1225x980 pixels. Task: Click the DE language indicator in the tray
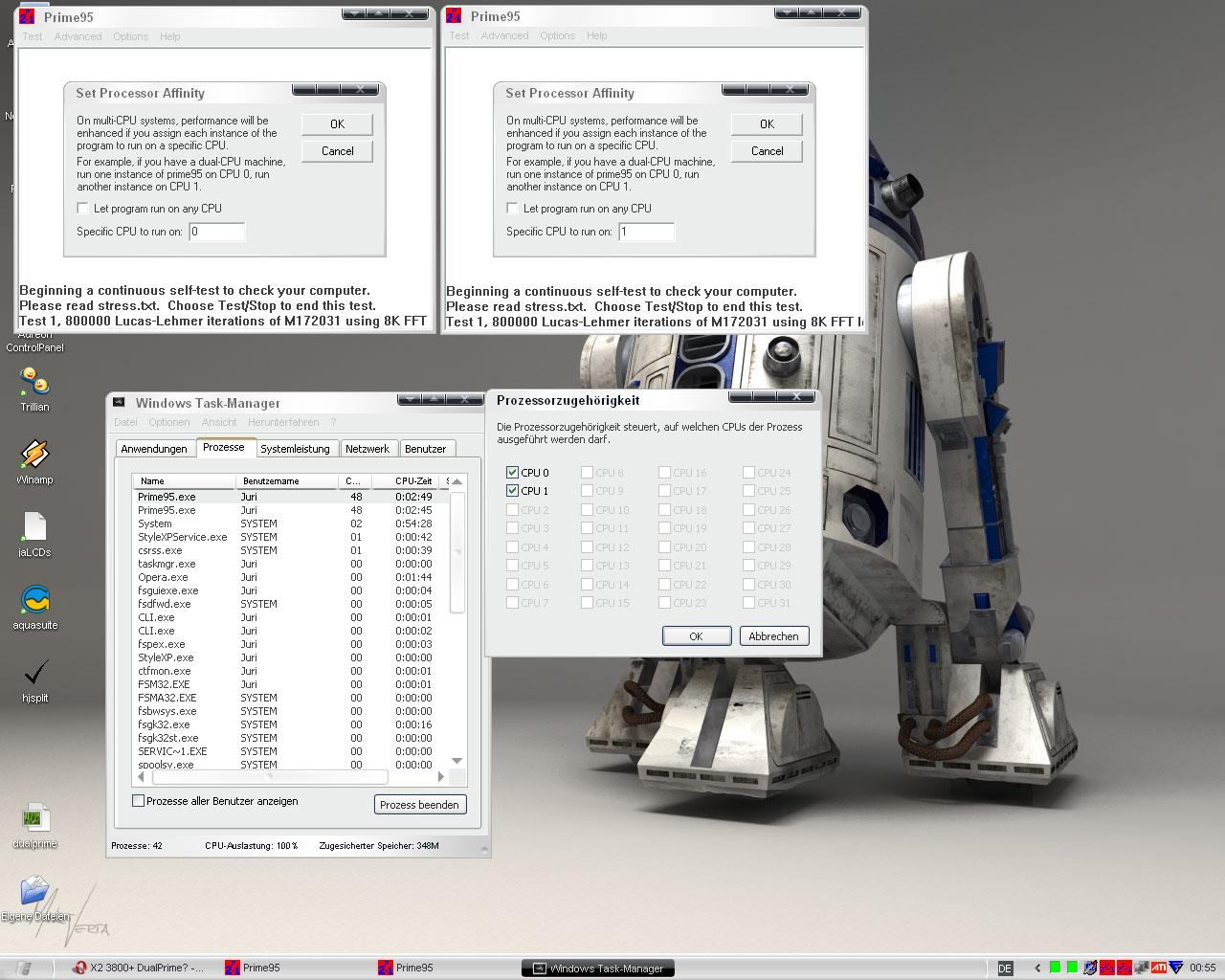coord(1005,968)
